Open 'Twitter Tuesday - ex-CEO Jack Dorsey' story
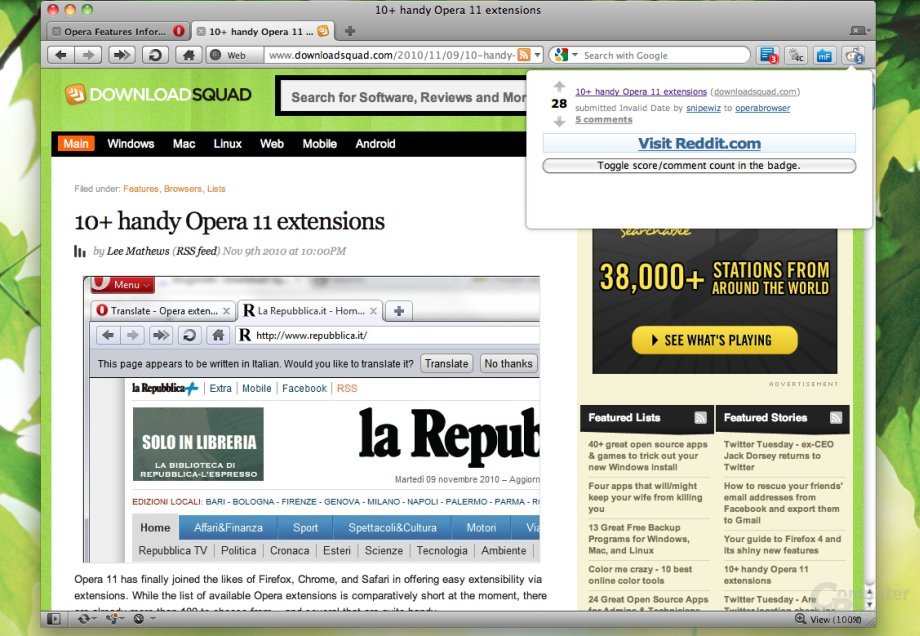Image resolution: width=920 pixels, height=636 pixels. click(x=779, y=456)
